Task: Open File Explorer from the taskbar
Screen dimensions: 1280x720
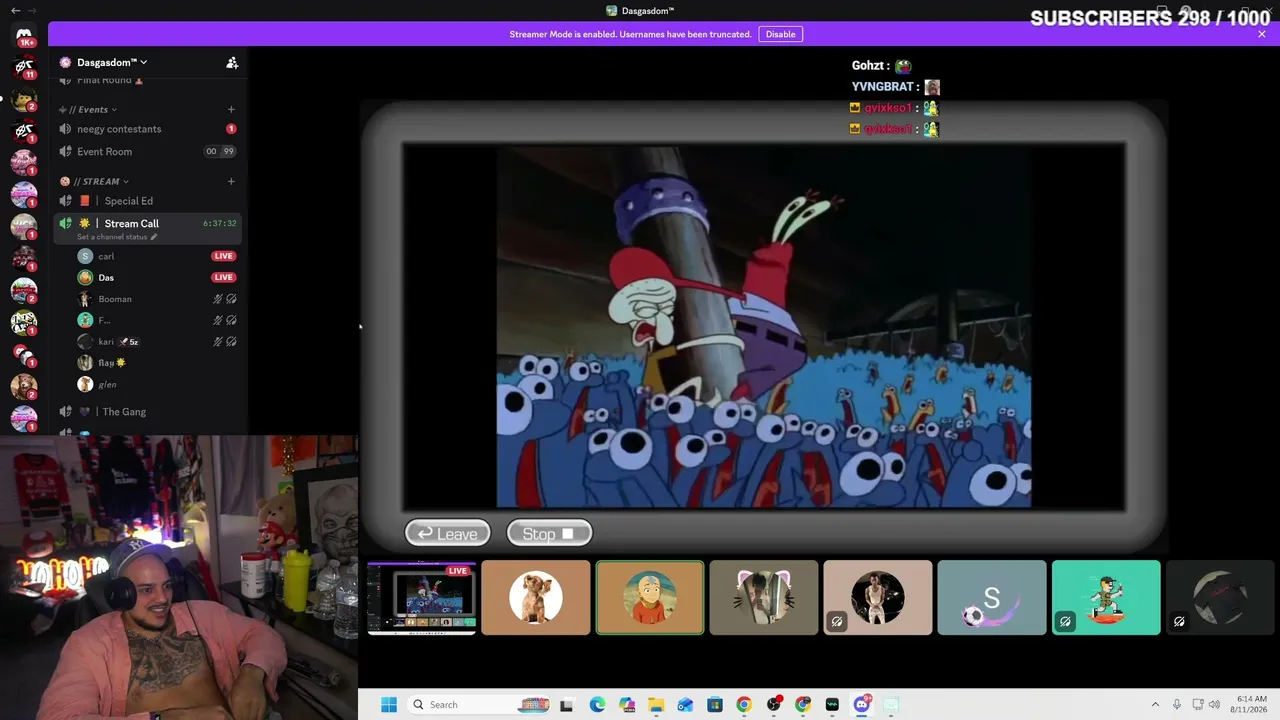Action: (x=656, y=705)
